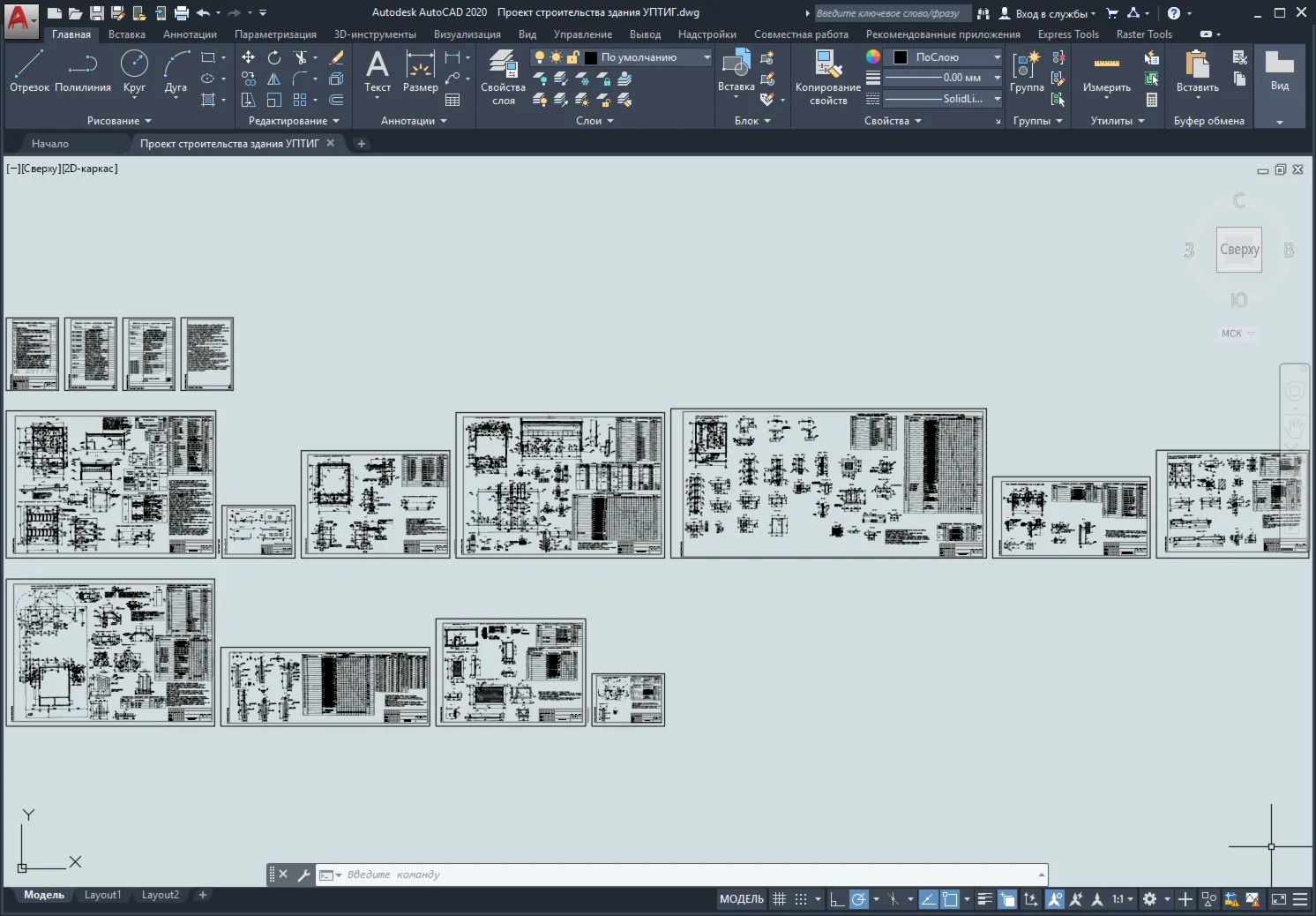This screenshot has width=1316, height=916.
Task: Open the 0.00 мм lineweight dropdown
Action: click(x=944, y=78)
